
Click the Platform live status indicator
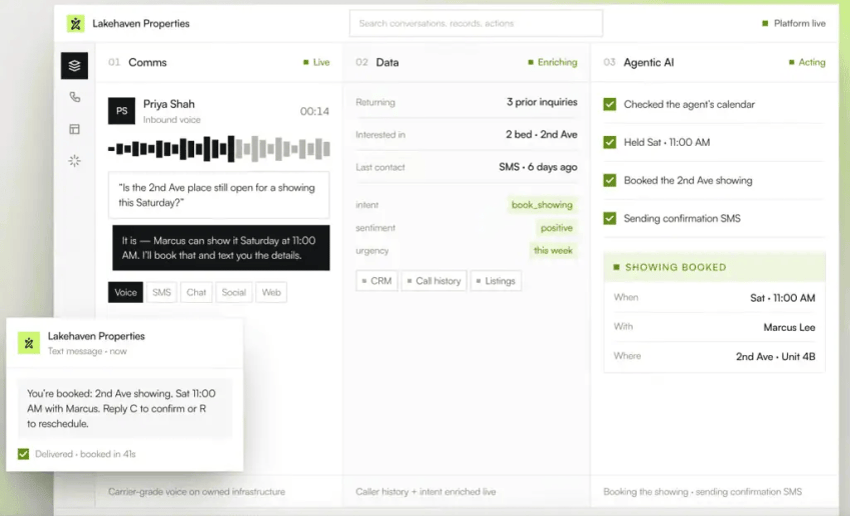[794, 23]
